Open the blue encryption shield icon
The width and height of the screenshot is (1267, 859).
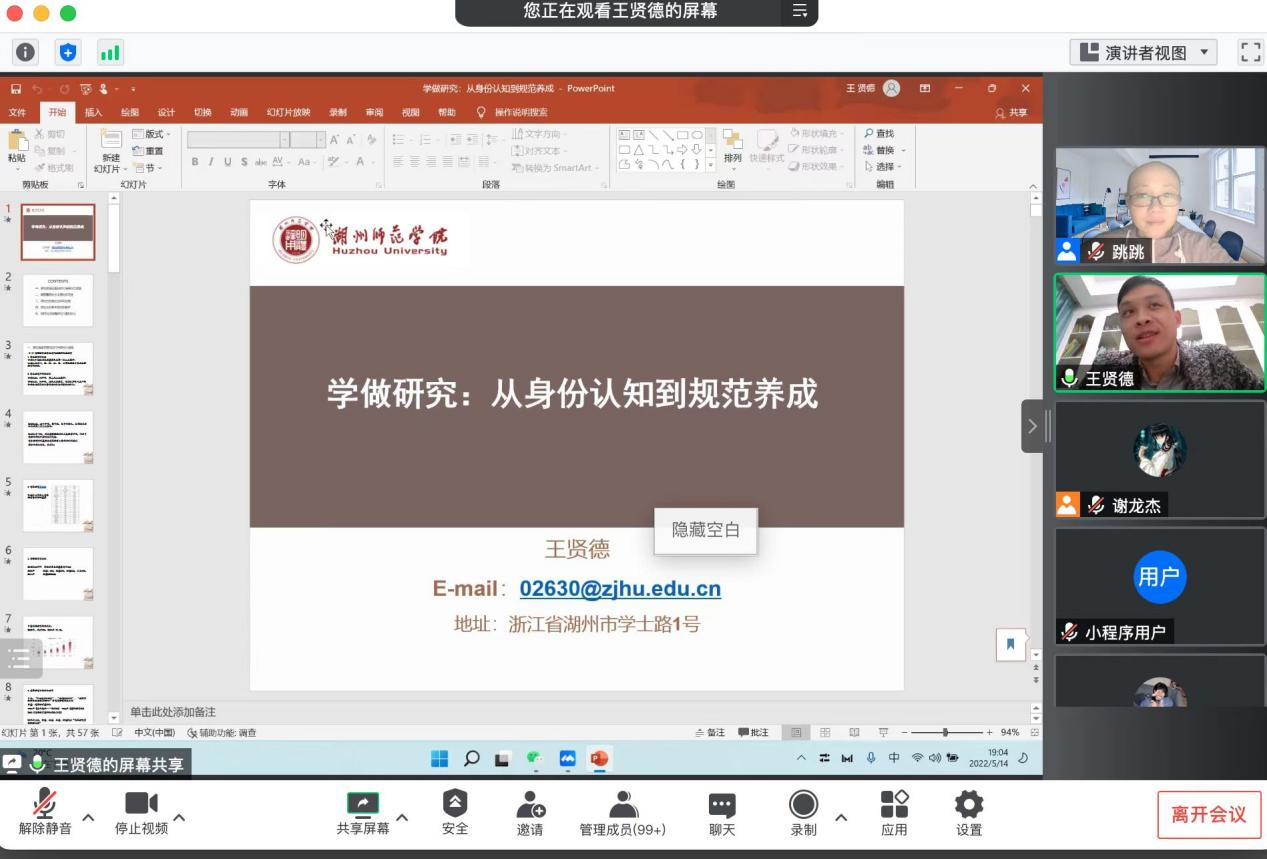67,53
